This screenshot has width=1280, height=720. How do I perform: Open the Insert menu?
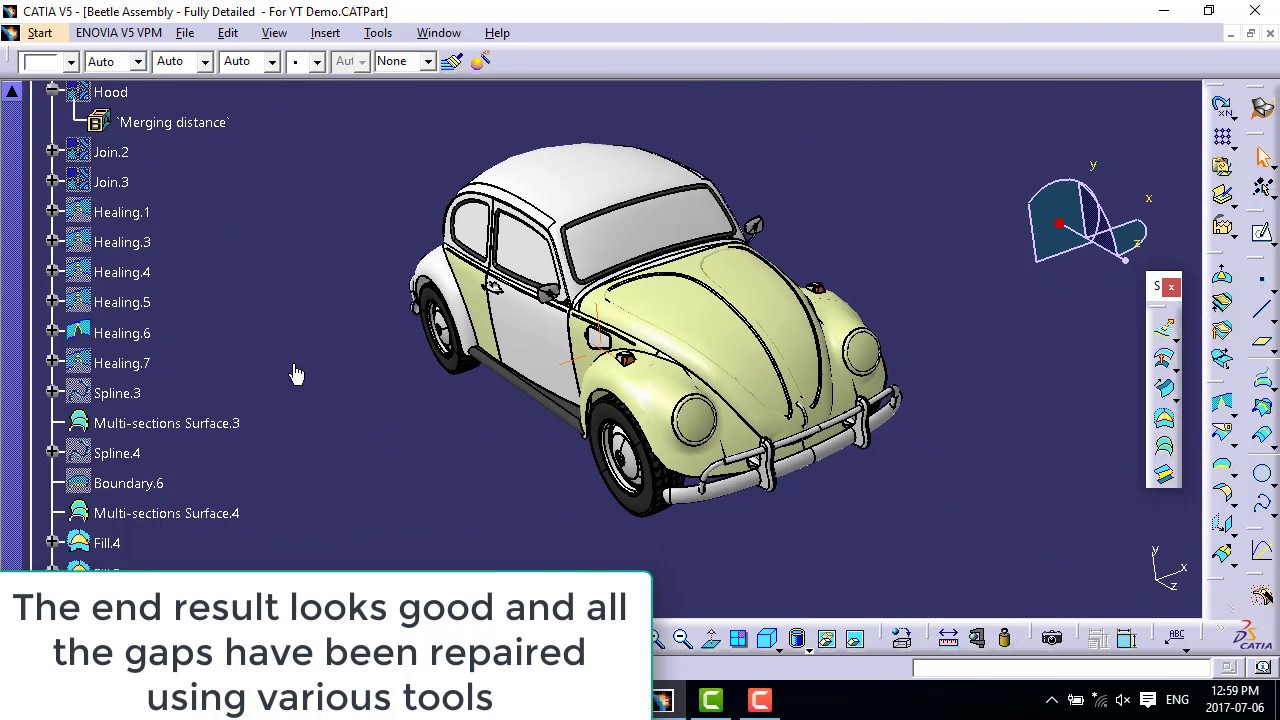325,33
